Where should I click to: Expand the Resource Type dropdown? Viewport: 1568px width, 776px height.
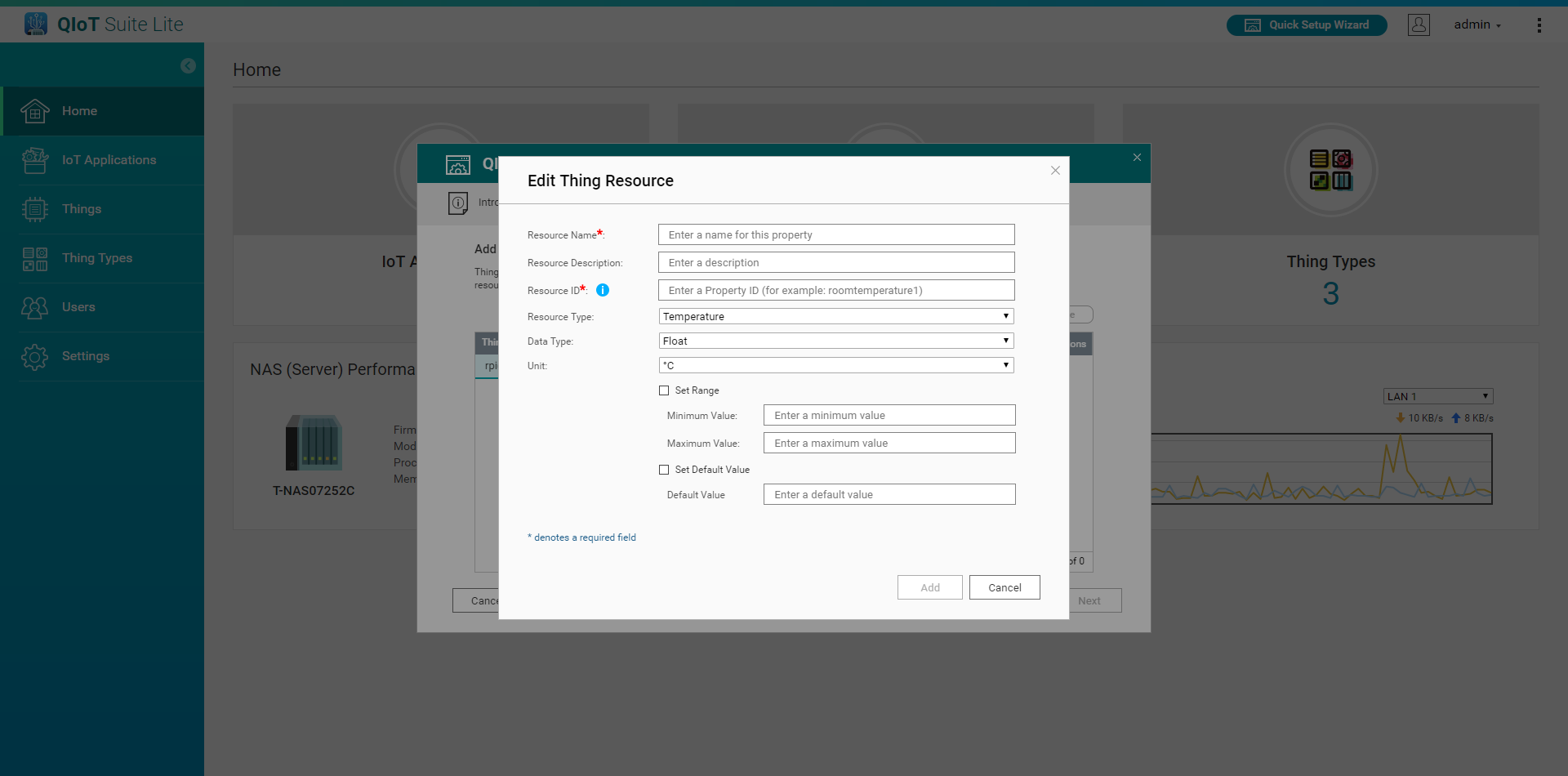pos(835,316)
